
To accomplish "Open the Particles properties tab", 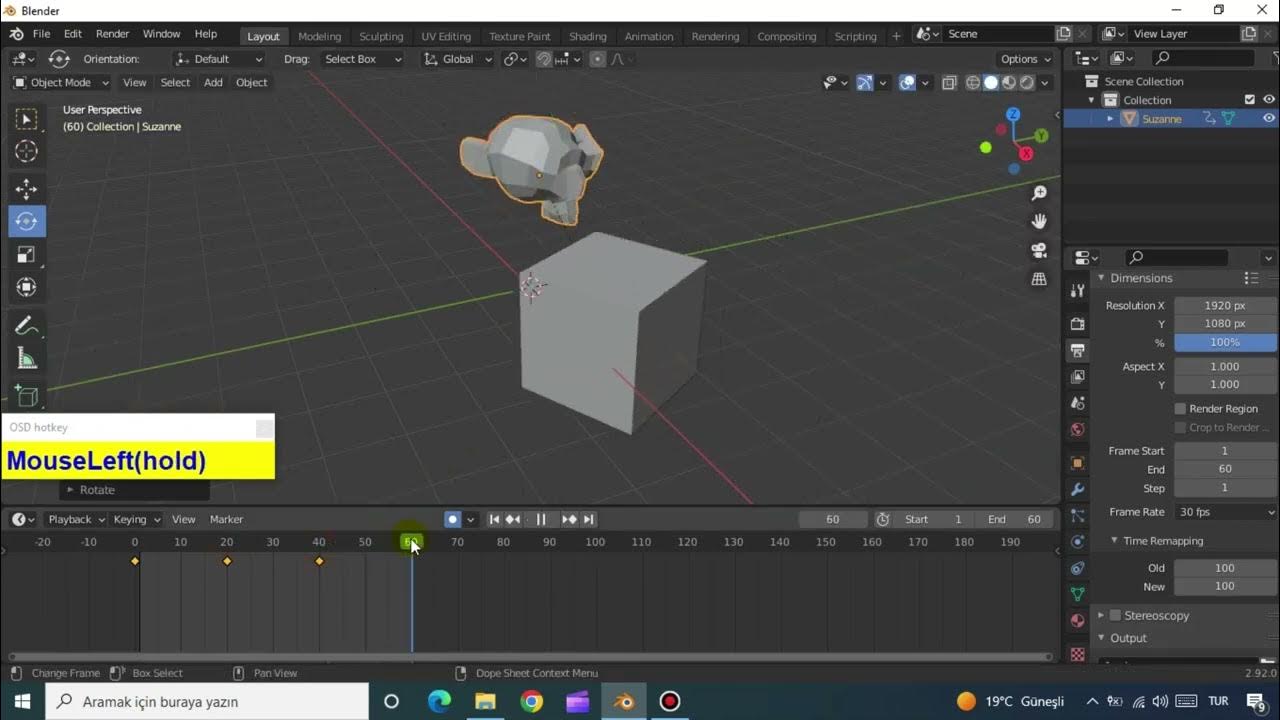I will (x=1077, y=516).
